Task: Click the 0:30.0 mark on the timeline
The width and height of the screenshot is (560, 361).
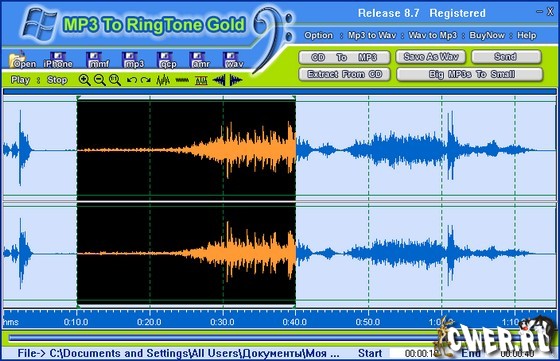Action: click(x=222, y=322)
